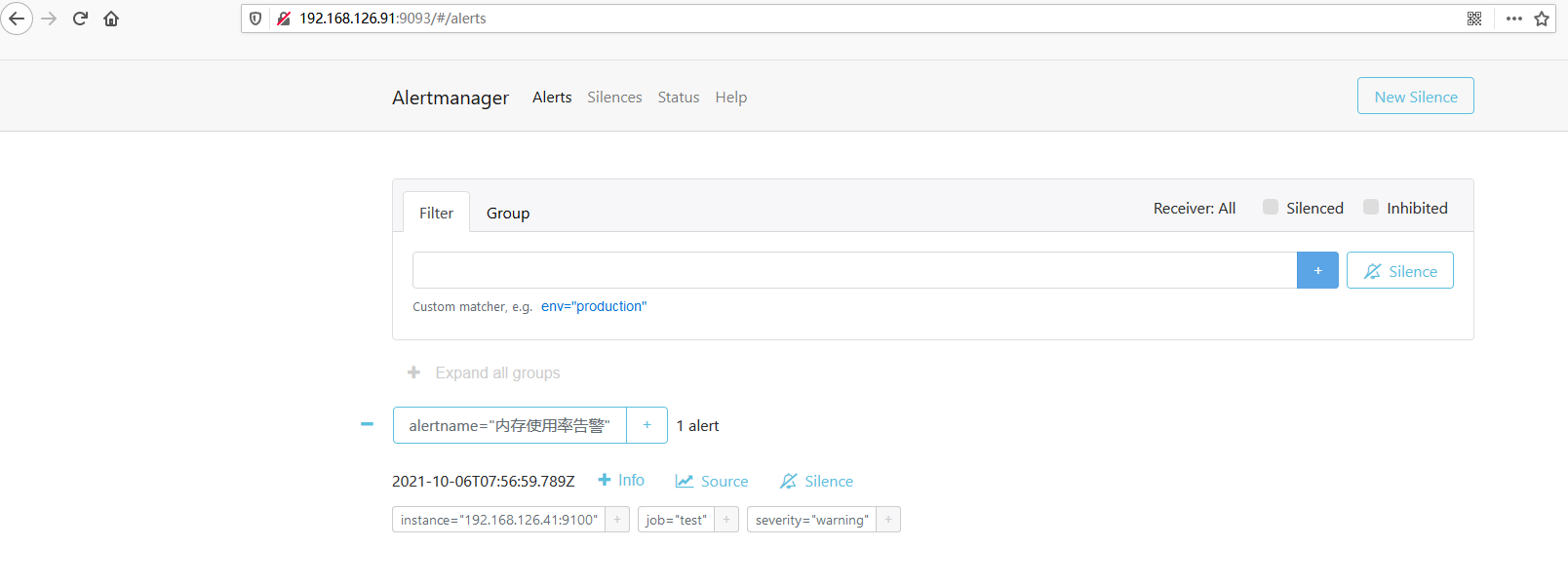The image size is (1568, 587).
Task: Add filter with blue plus button
Action: pyautogui.click(x=1317, y=270)
